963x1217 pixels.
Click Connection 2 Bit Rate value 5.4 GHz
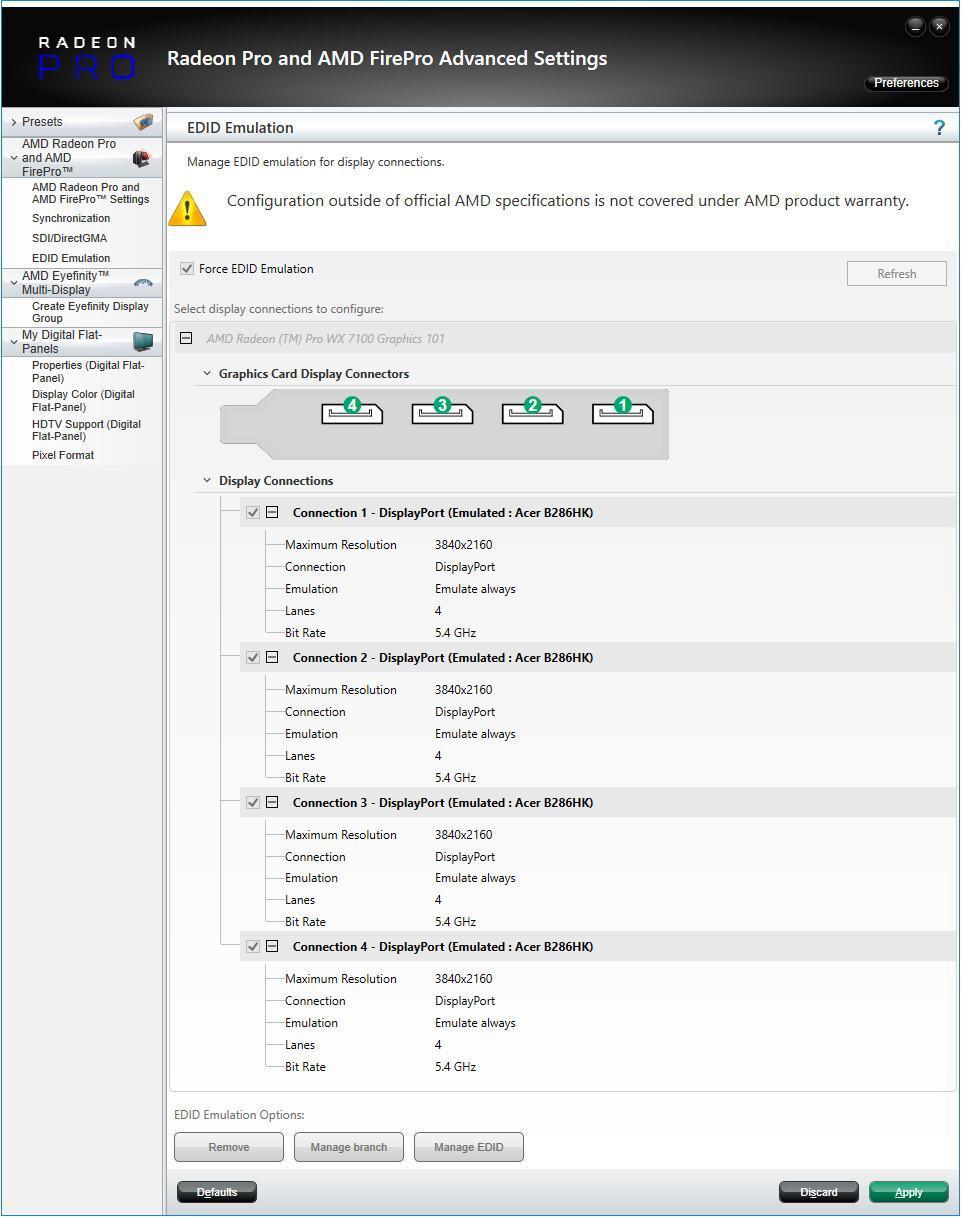455,778
